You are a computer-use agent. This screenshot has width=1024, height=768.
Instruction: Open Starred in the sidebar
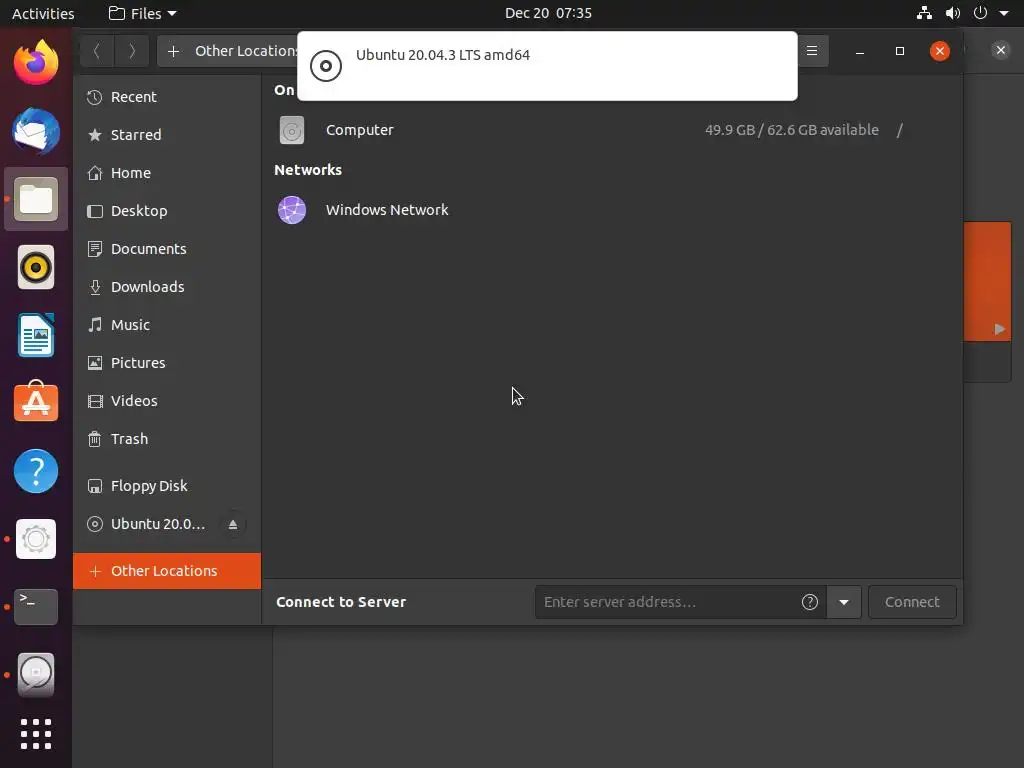click(x=167, y=135)
